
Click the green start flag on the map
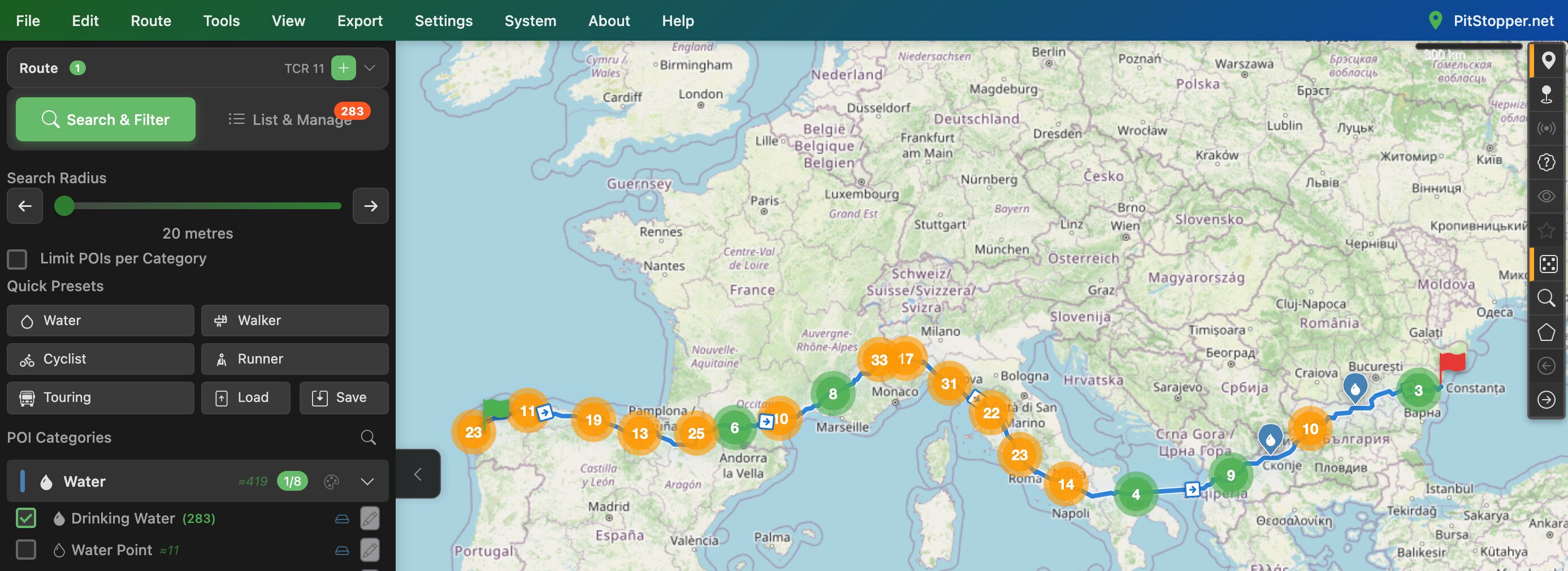coord(496,410)
